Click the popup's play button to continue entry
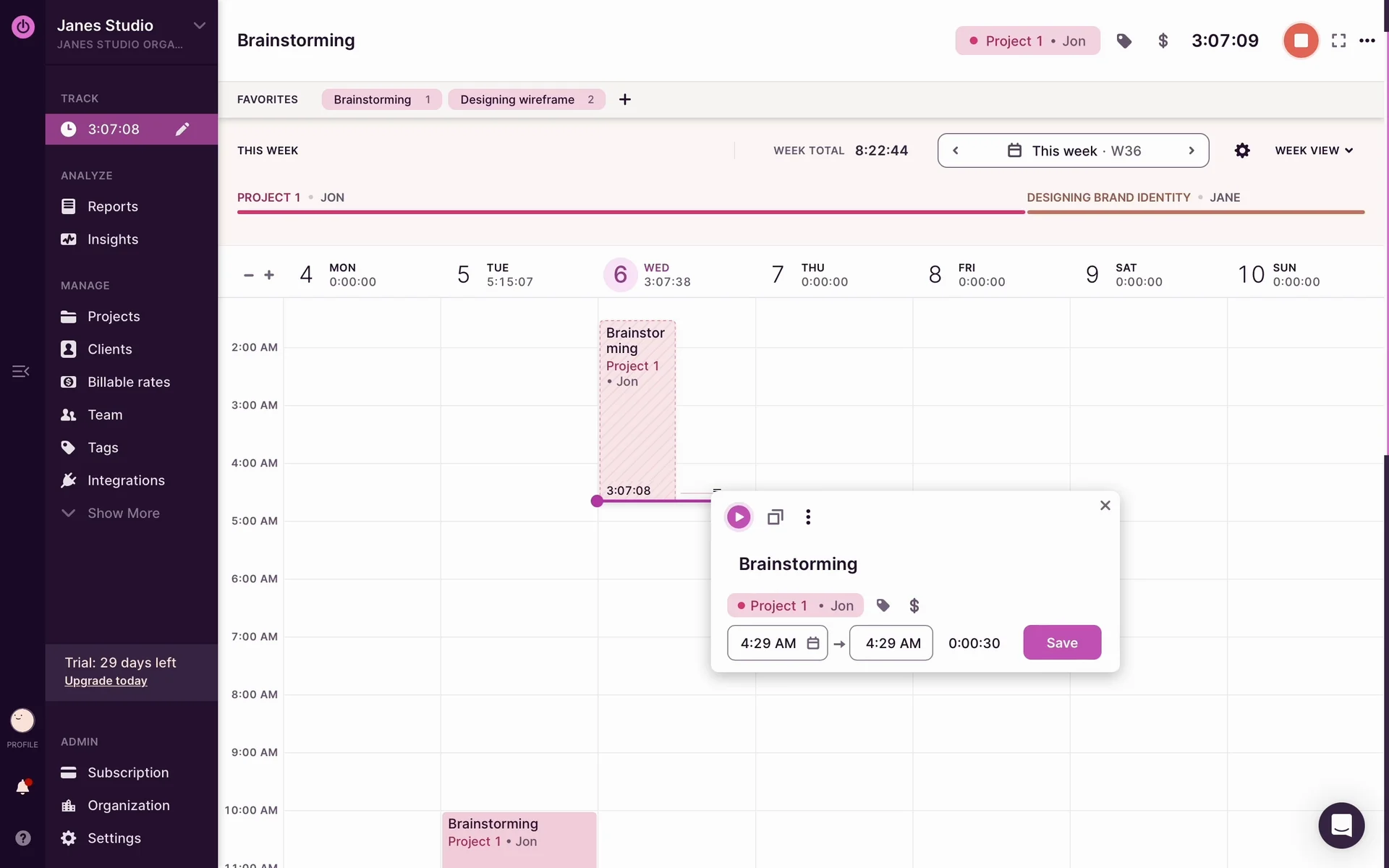 click(738, 517)
